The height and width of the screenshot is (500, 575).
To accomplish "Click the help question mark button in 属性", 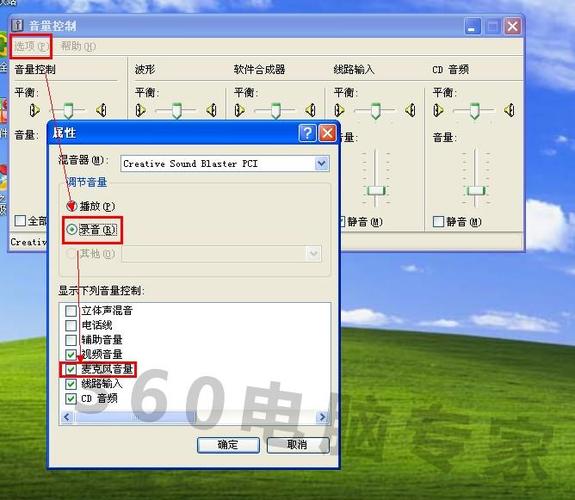I will (307, 133).
